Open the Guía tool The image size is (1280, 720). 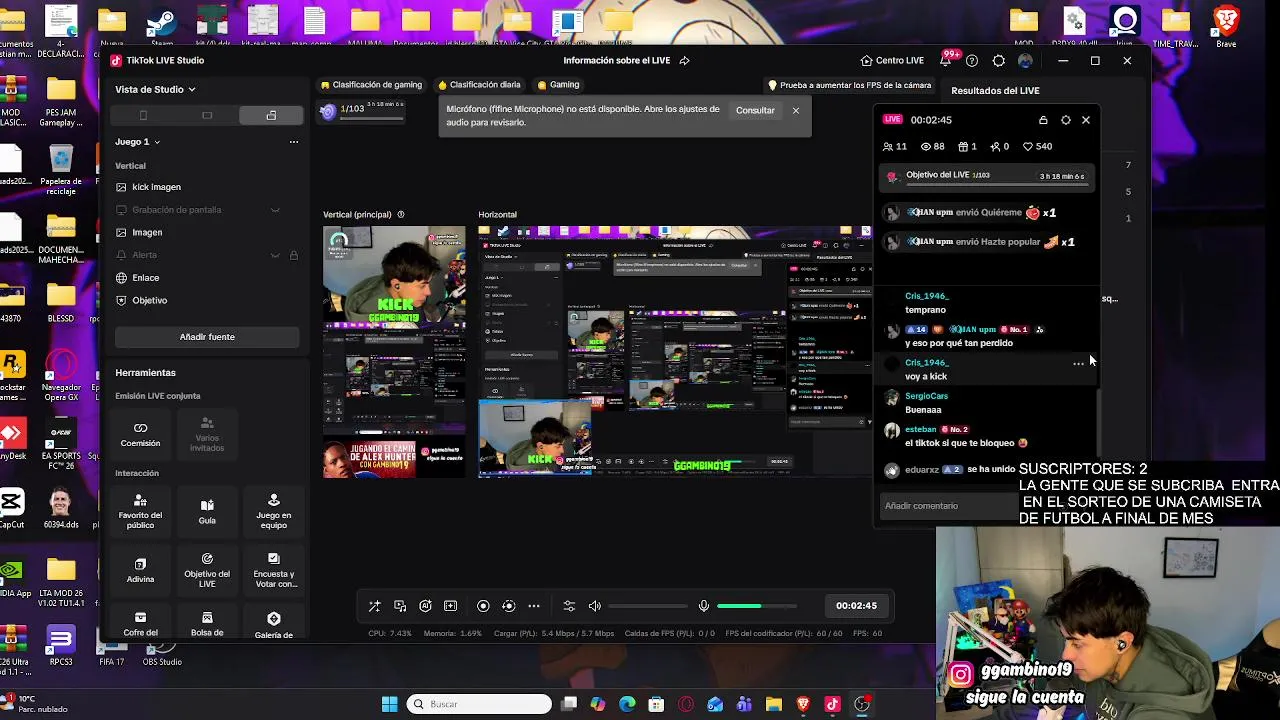(207, 510)
